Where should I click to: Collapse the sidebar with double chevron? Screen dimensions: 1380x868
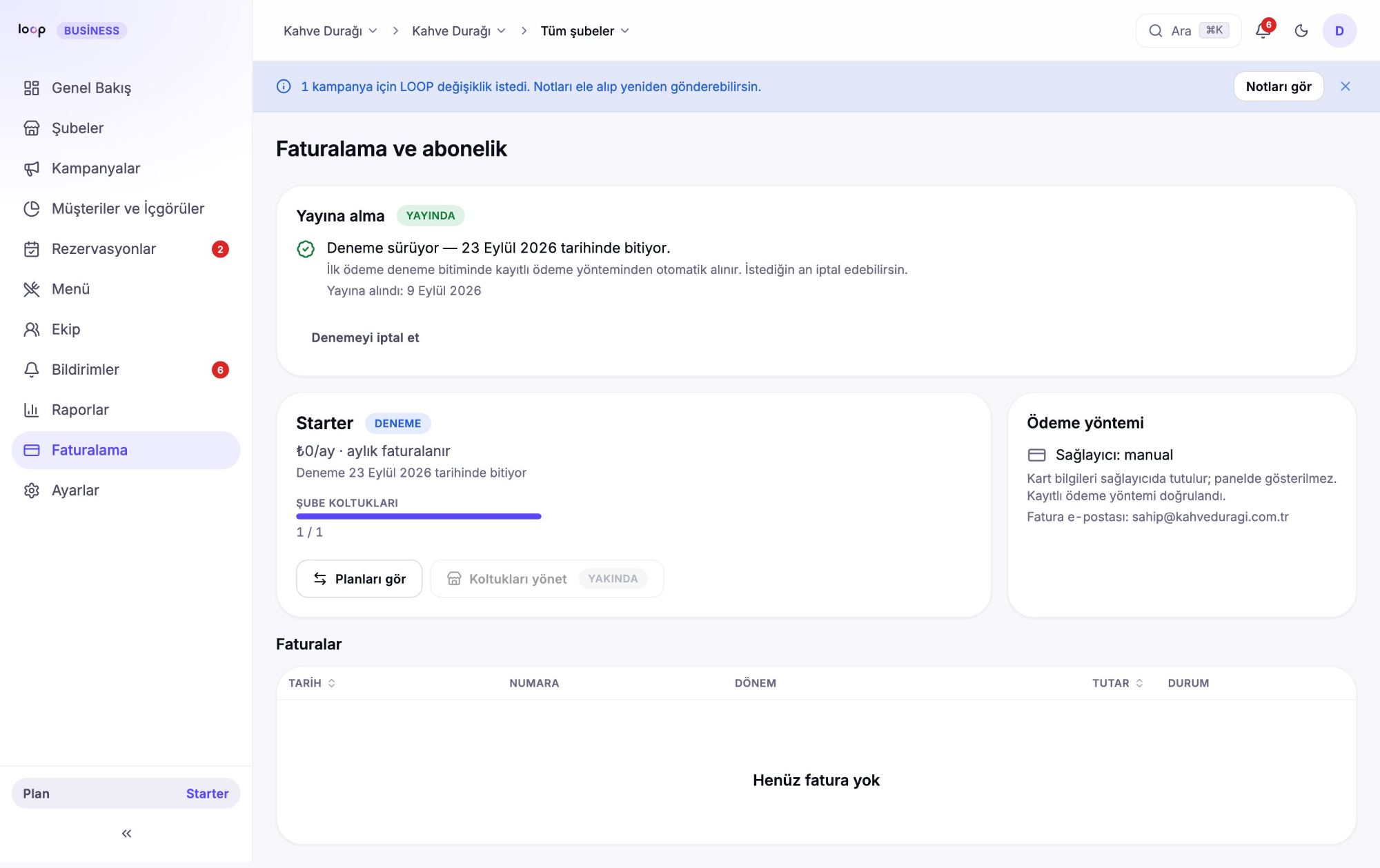(126, 834)
